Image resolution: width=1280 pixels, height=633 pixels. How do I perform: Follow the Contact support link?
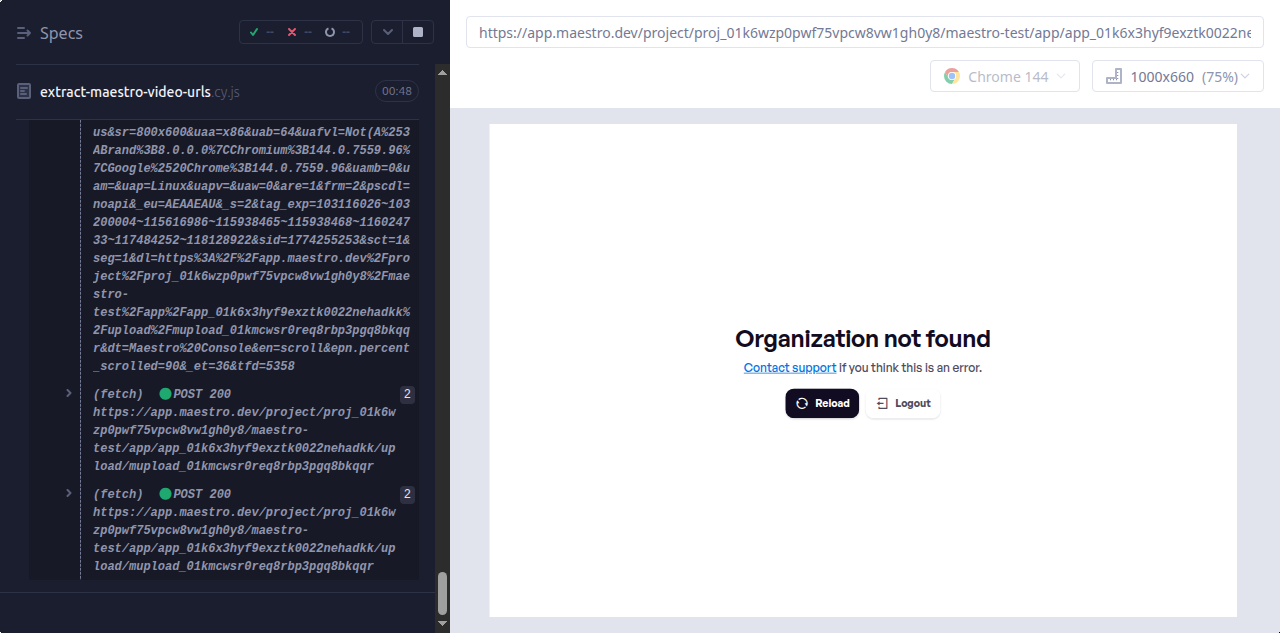point(789,368)
